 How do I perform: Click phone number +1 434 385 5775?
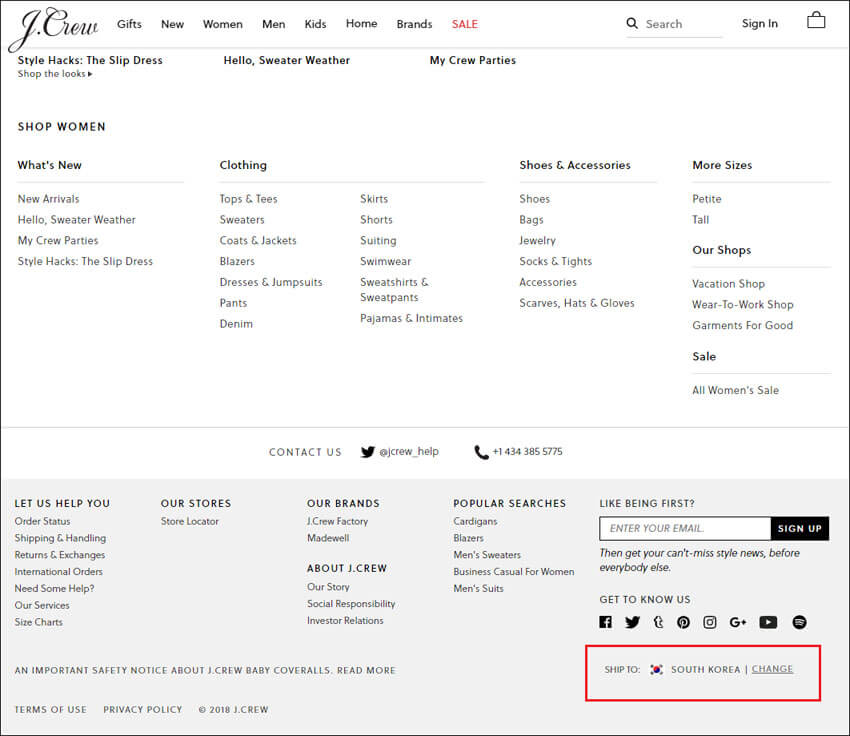[527, 451]
